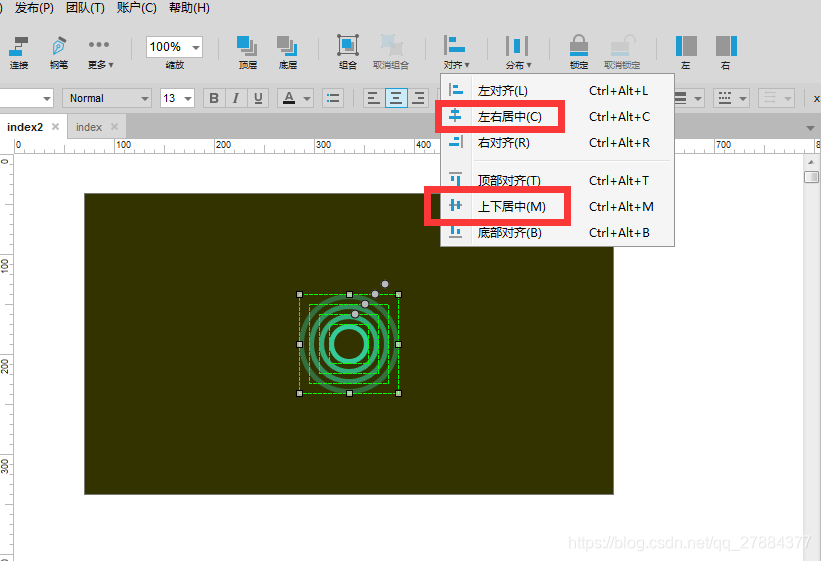Click the bottom-right resize handle of selection
Screen dimensions: 821x561
pos(398,393)
